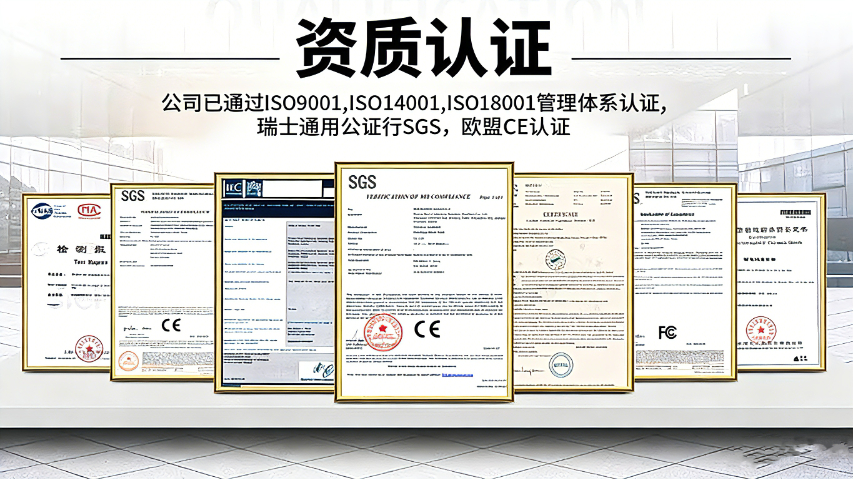Click the SGS logo on the second certificate
The width and height of the screenshot is (853, 479).
[133, 196]
